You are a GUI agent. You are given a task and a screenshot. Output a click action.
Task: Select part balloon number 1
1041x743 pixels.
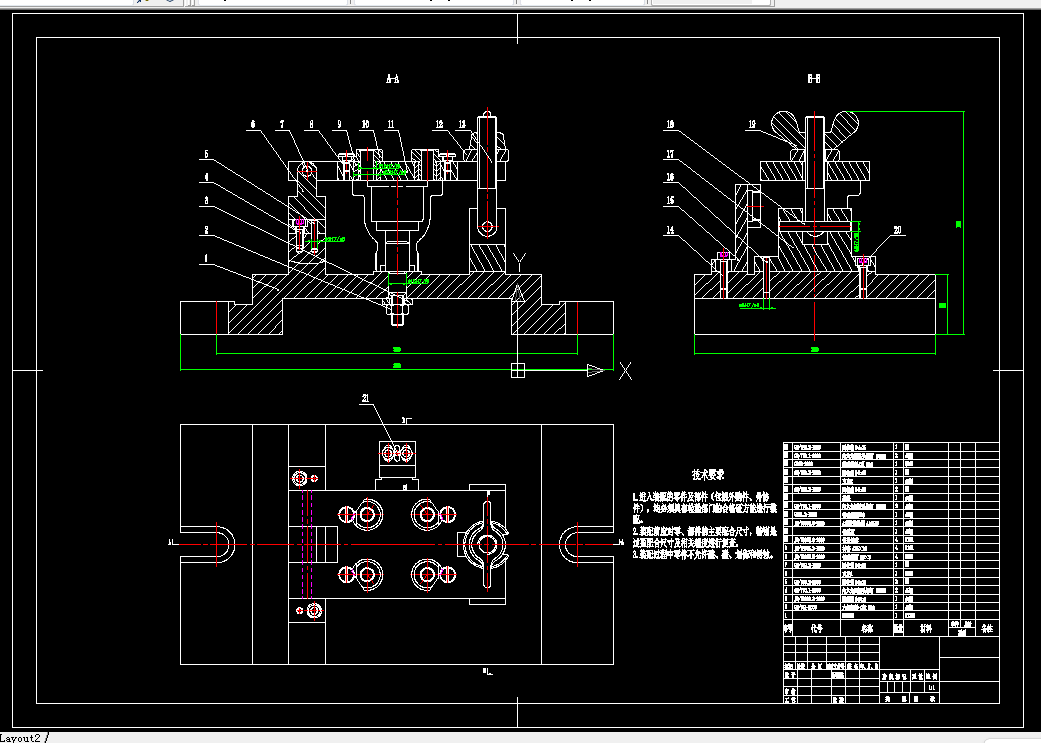[x=206, y=258]
